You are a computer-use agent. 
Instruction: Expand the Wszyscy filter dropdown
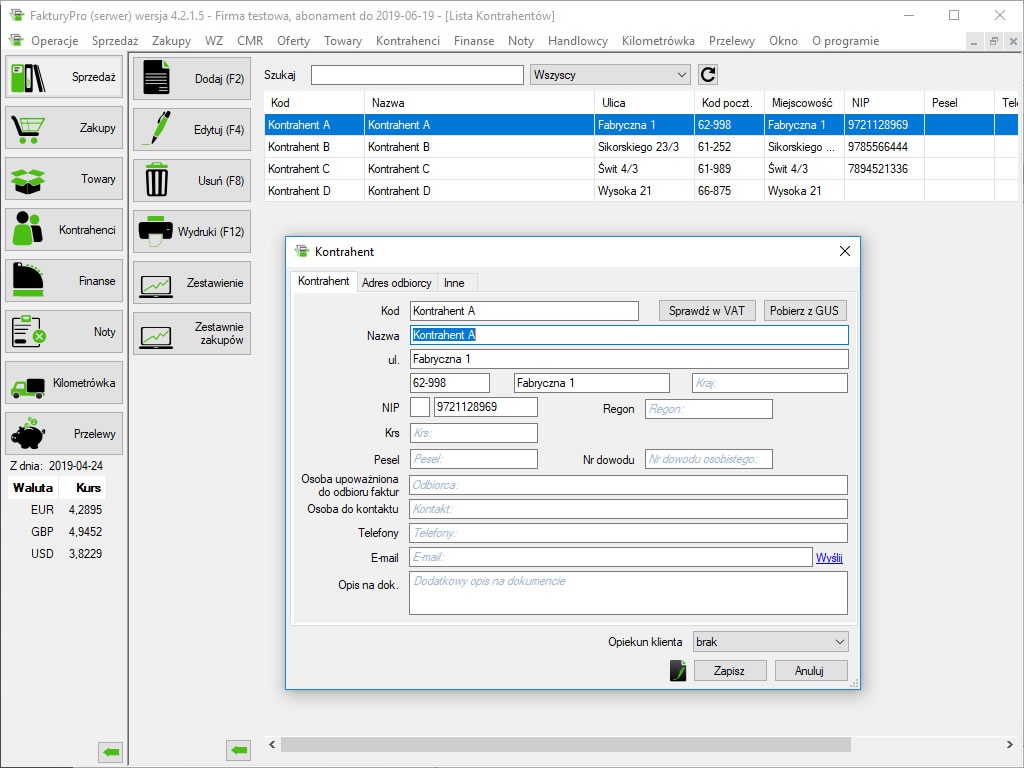pyautogui.click(x=611, y=75)
